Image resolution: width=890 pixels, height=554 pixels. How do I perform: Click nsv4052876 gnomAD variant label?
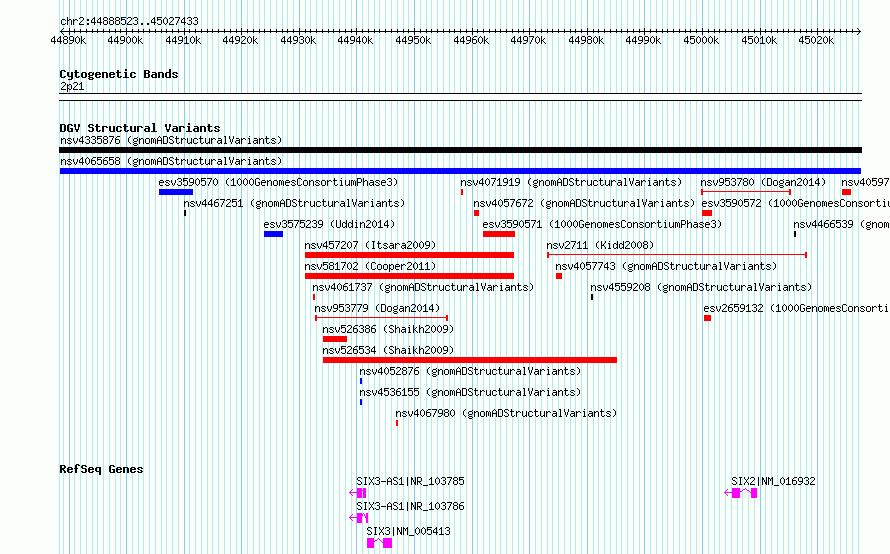[470, 371]
